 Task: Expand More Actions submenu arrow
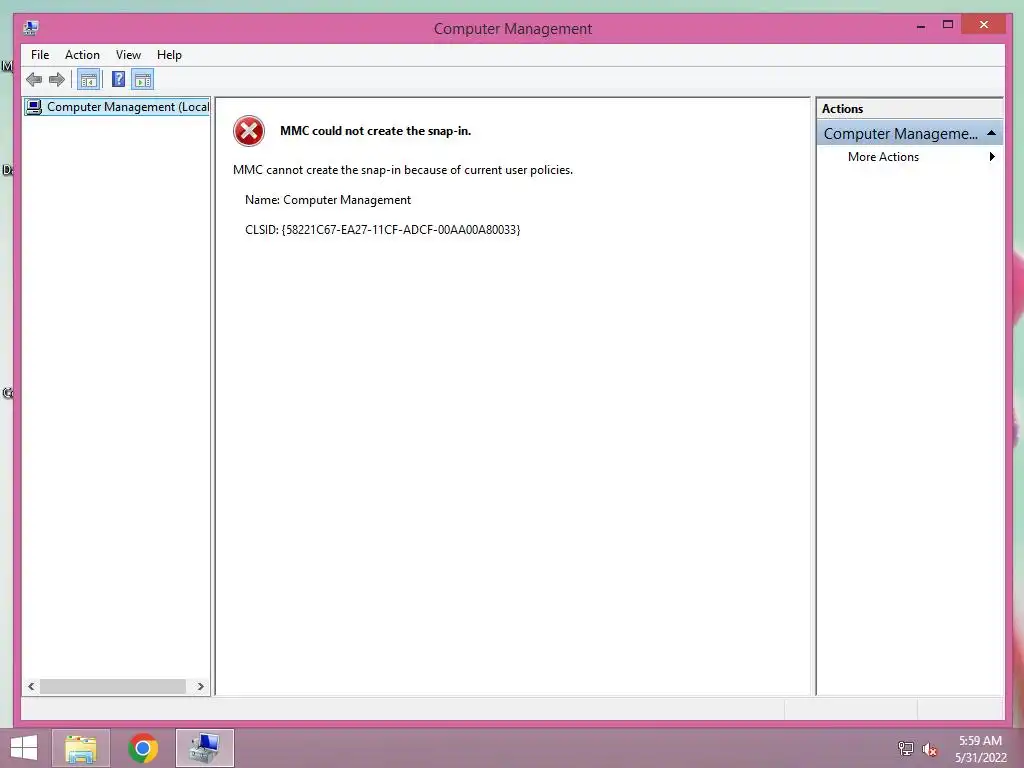pyautogui.click(x=992, y=157)
